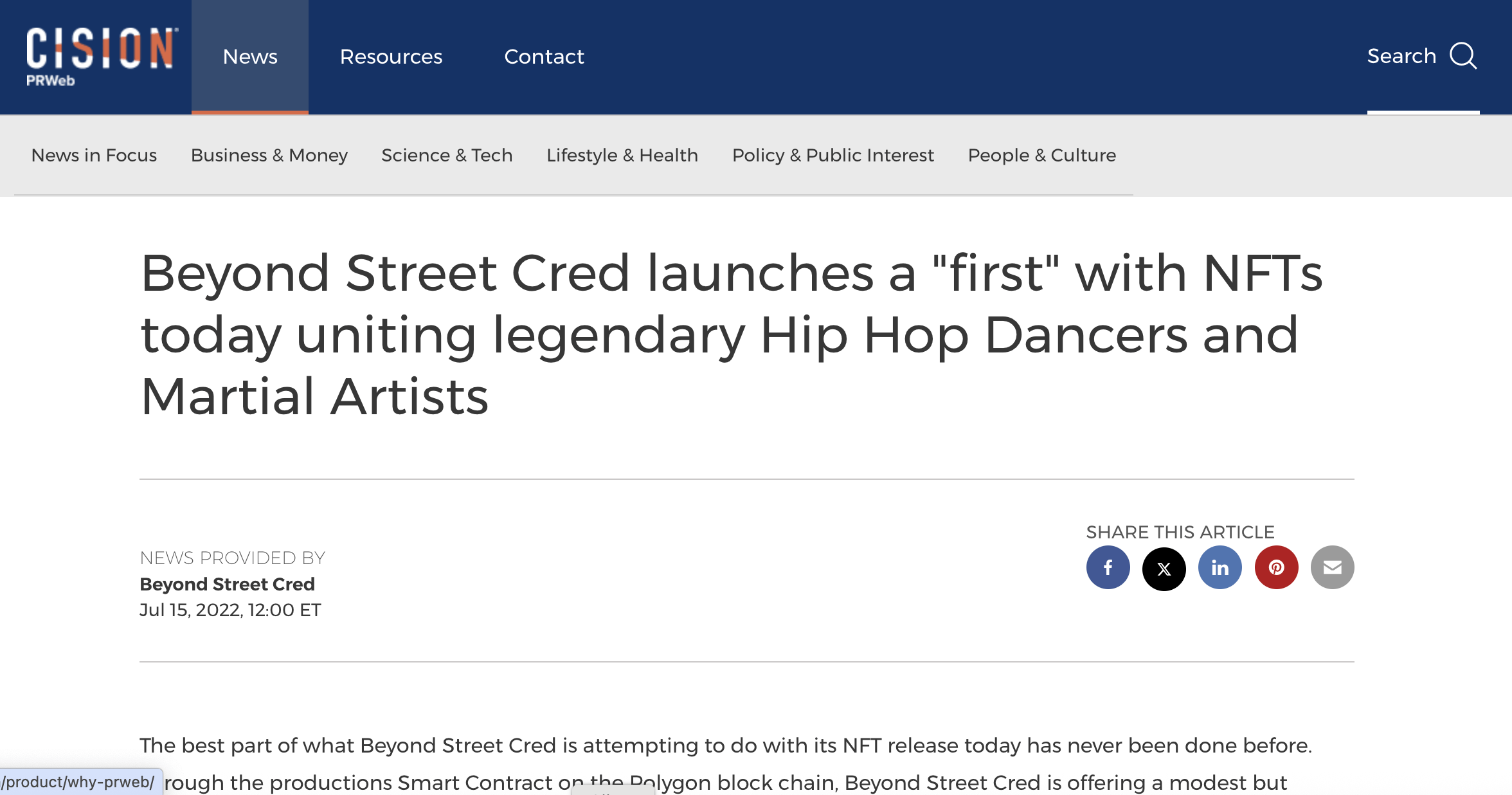Select Business & Money category
Image resolution: width=1512 pixels, height=795 pixels.
point(269,155)
